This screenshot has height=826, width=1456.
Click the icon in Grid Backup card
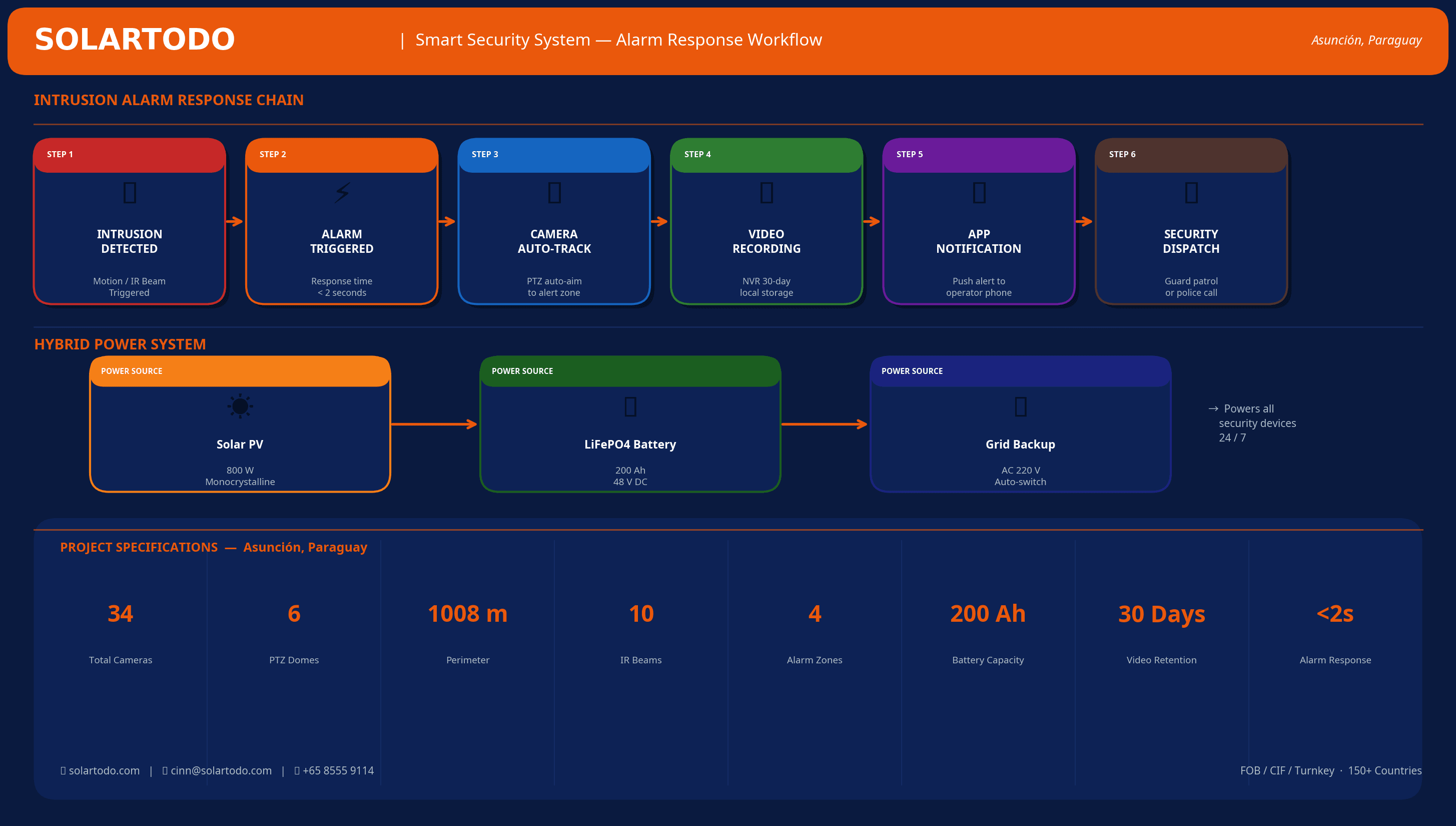[x=1020, y=406]
